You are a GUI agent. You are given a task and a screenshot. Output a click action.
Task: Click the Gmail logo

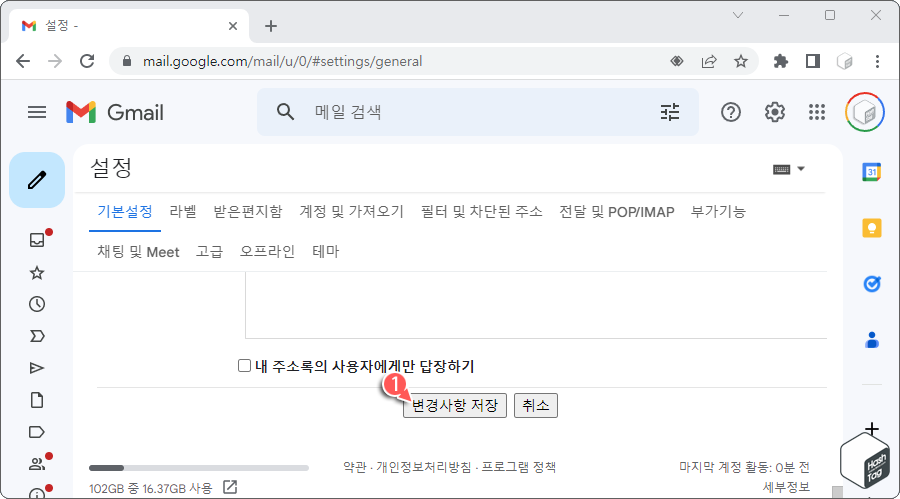click(115, 112)
